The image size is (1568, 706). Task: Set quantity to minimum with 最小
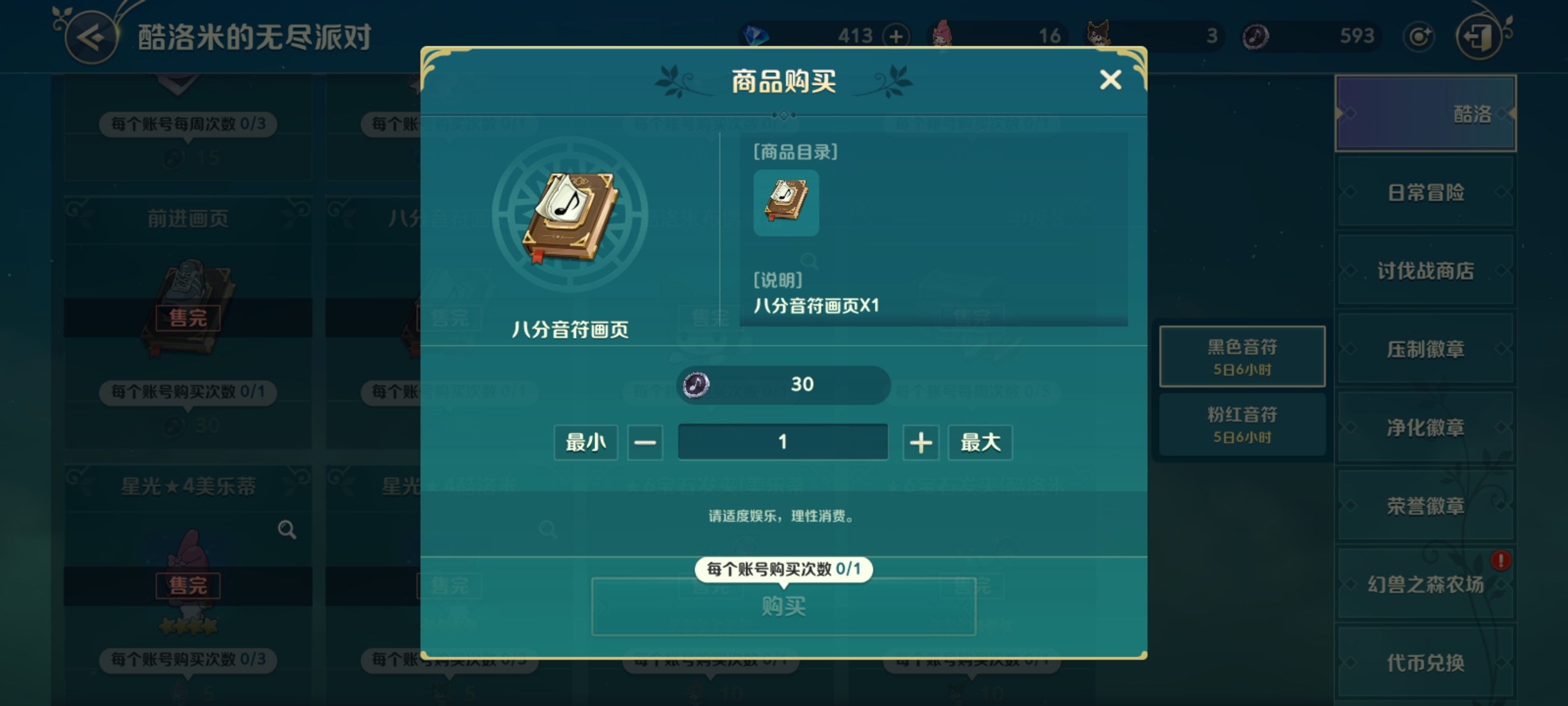[x=586, y=442]
